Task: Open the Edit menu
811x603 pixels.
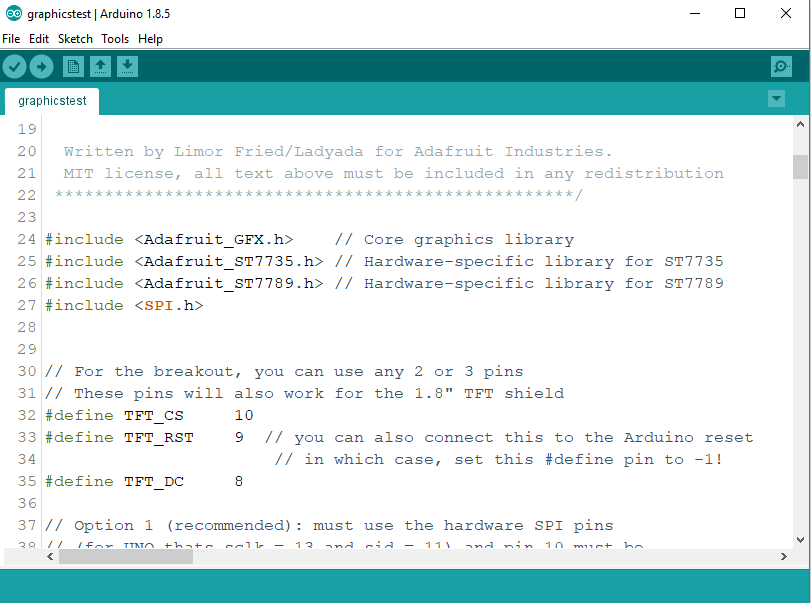Action: pyautogui.click(x=39, y=39)
